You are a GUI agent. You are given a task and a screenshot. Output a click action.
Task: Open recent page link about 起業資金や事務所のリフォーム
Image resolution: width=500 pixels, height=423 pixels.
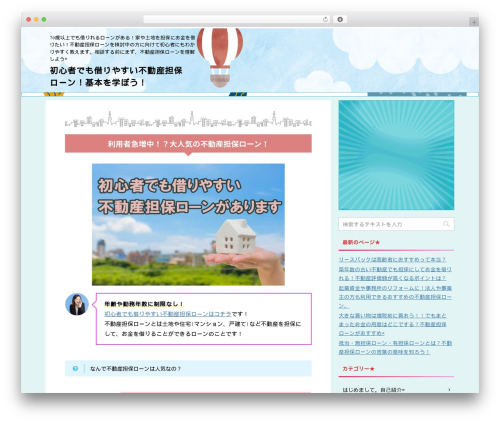tap(395, 297)
